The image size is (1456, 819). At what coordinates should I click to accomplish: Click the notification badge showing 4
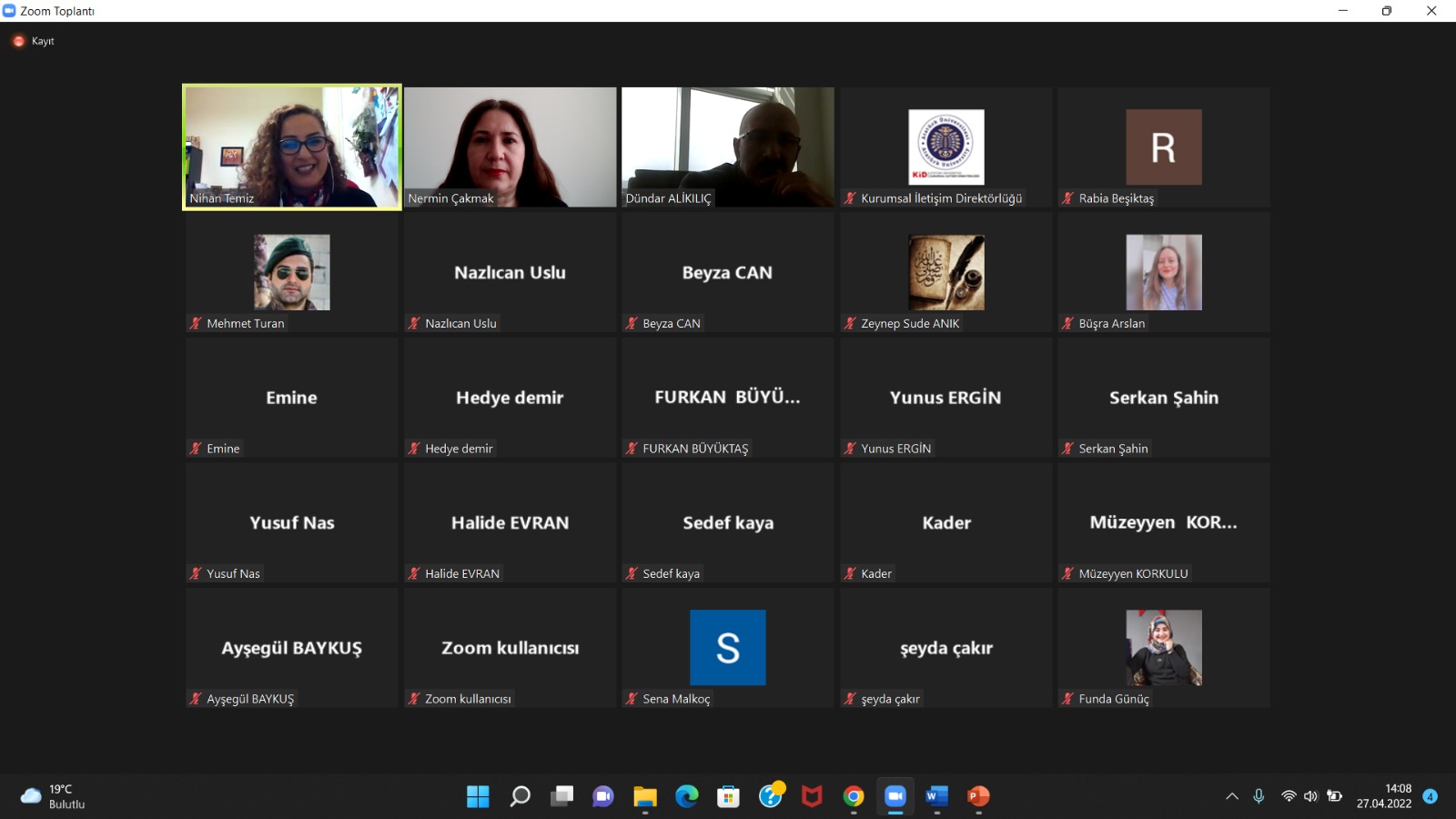pyautogui.click(x=1430, y=796)
